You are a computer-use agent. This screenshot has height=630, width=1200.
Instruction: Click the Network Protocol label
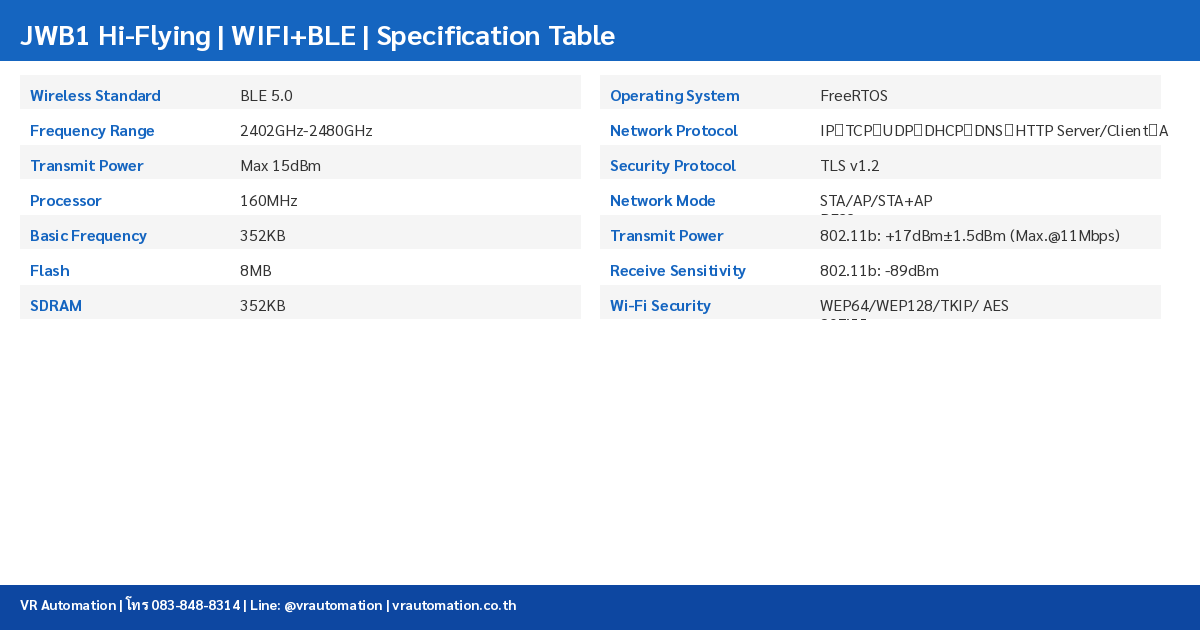coord(674,131)
